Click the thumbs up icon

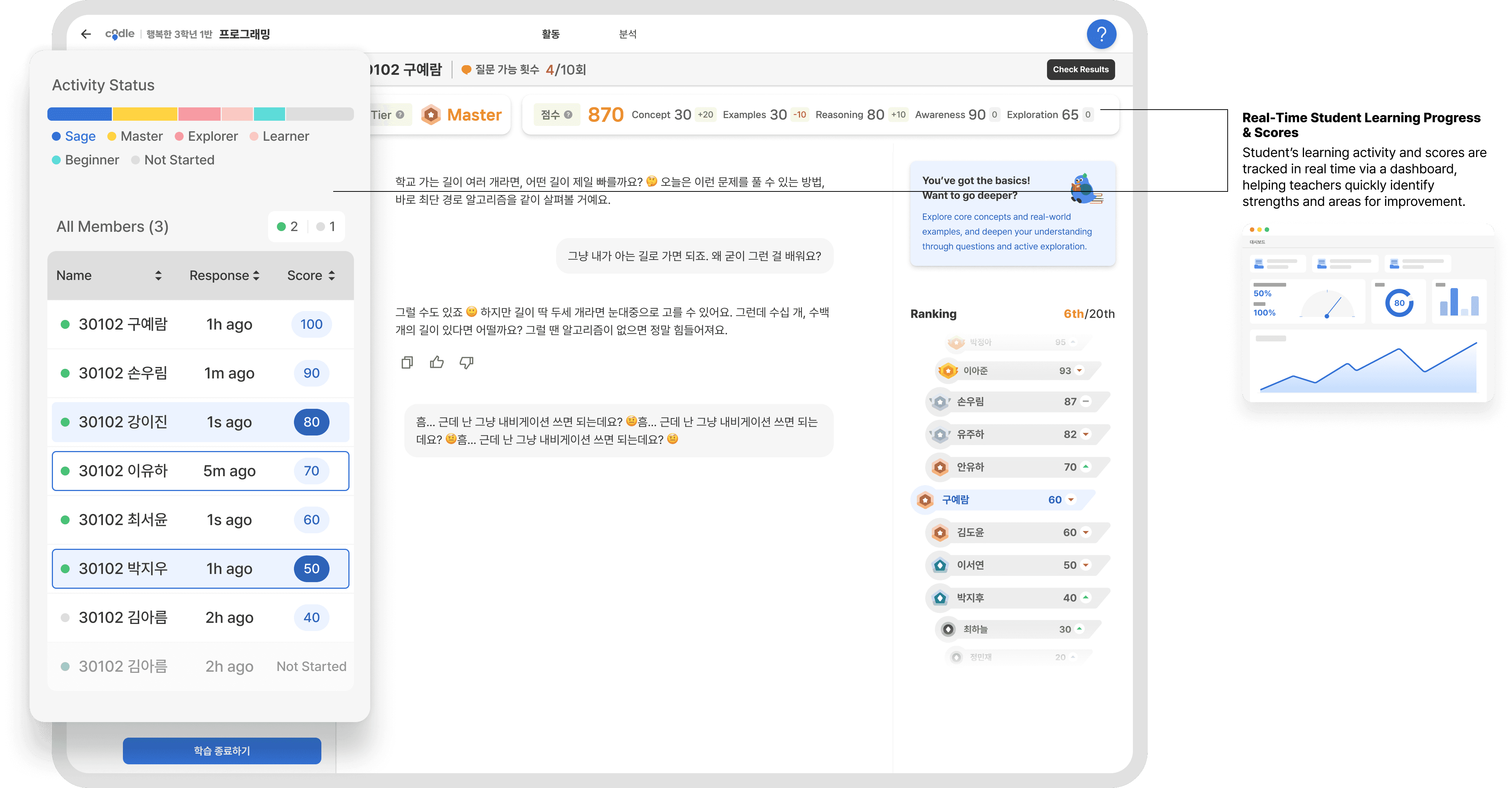pyautogui.click(x=437, y=362)
